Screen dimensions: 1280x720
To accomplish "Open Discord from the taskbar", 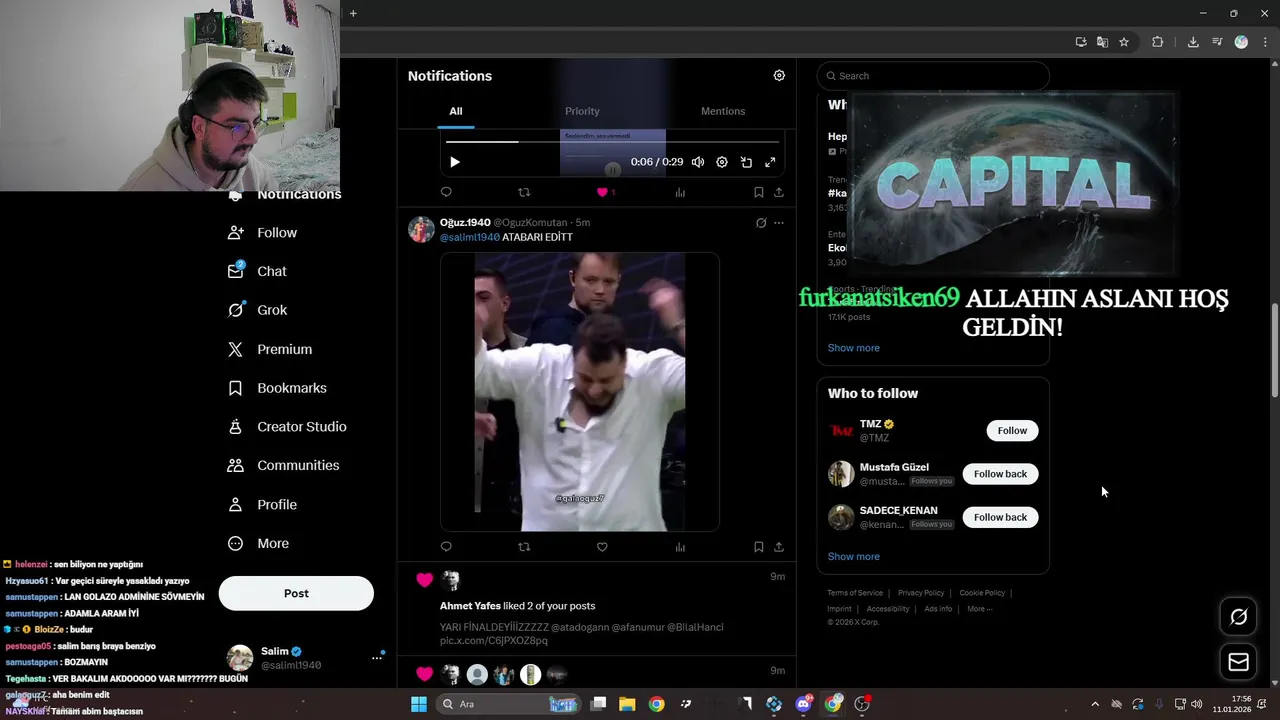I will pyautogui.click(x=804, y=704).
